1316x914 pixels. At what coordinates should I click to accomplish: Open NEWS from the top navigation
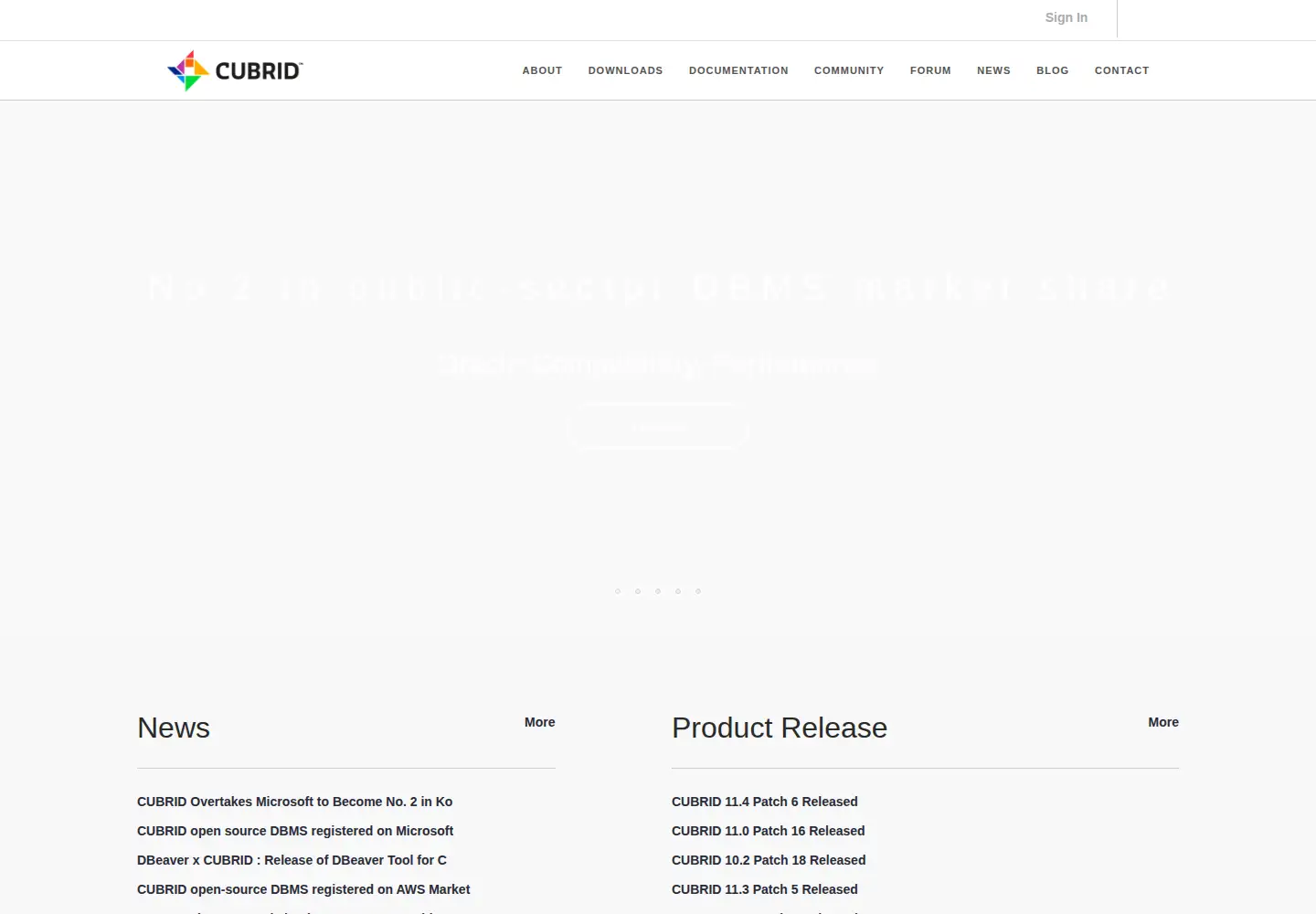(x=993, y=70)
